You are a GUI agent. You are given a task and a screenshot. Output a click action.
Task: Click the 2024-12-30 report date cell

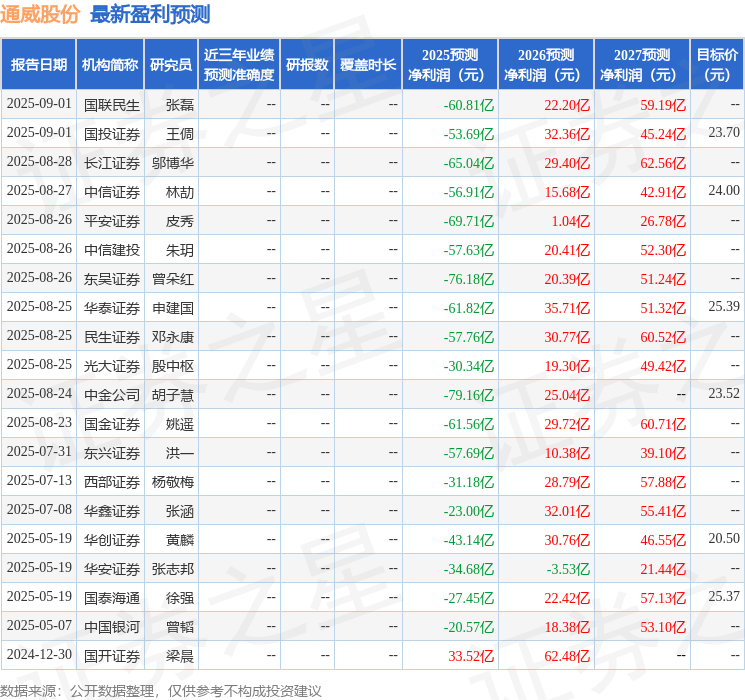point(39,656)
